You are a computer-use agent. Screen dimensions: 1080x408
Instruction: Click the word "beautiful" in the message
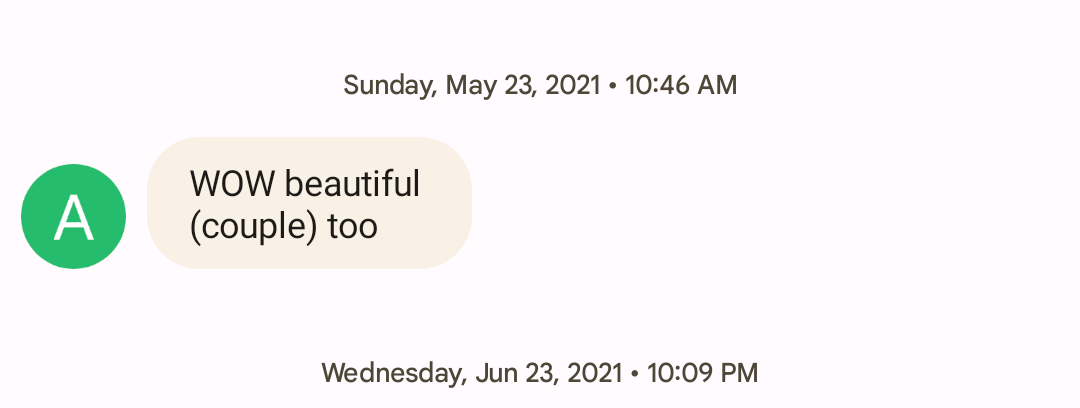click(351, 184)
